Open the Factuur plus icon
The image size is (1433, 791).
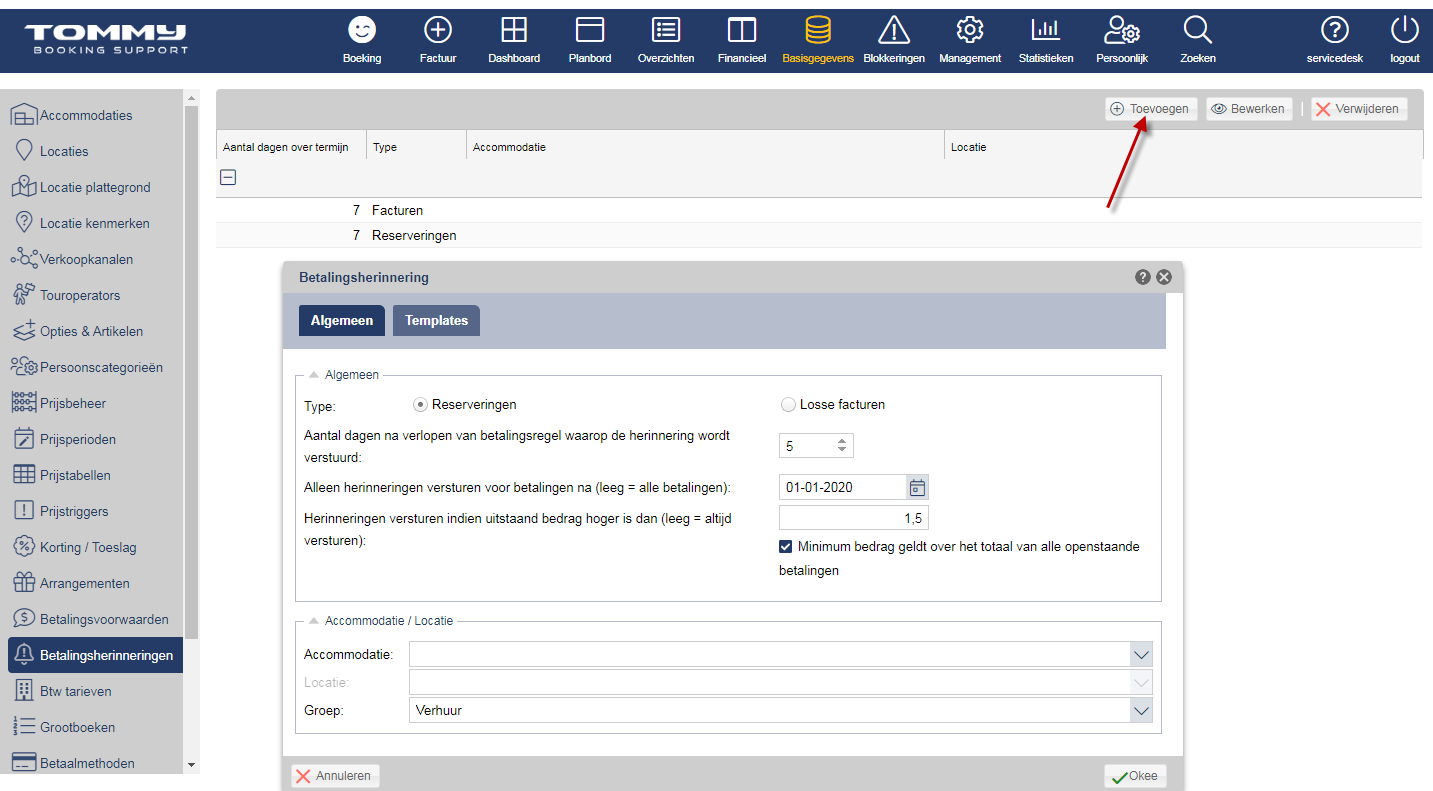coord(438,30)
